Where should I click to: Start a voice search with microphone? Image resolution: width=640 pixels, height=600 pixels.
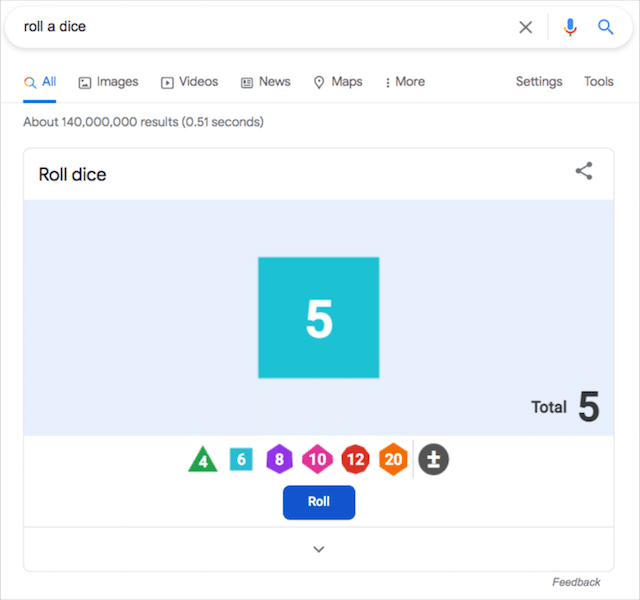[570, 27]
